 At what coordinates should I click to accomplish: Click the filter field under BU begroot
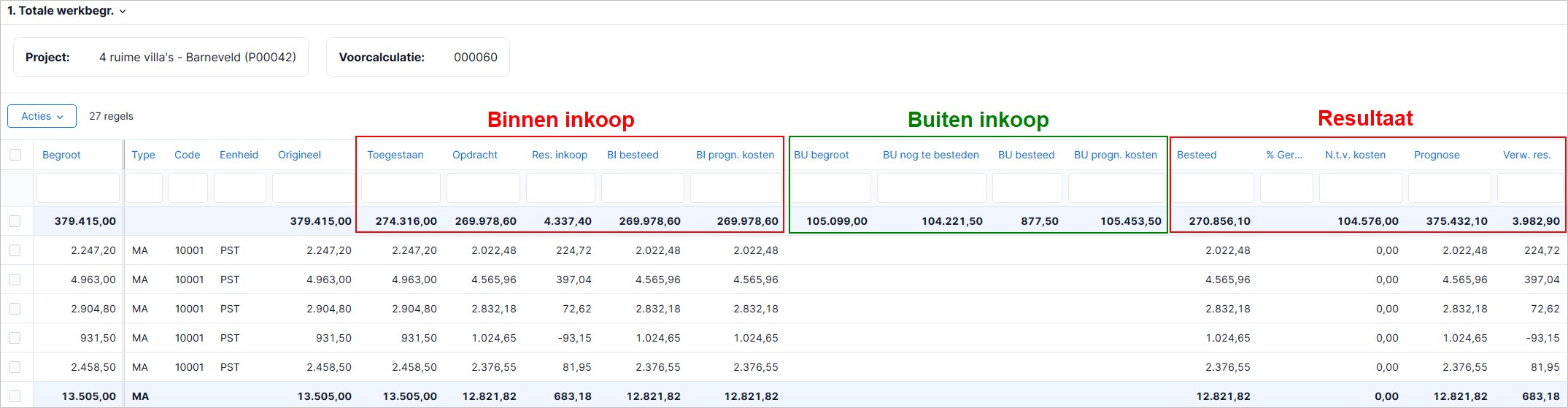coord(832,188)
